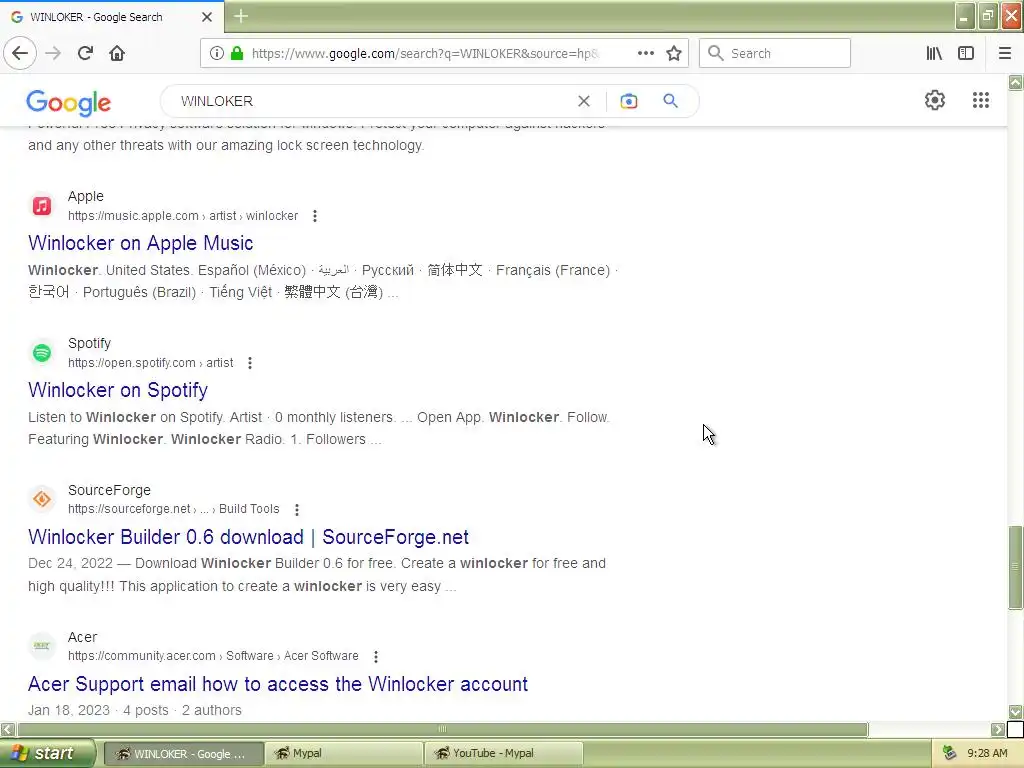Image resolution: width=1024 pixels, height=768 pixels.
Task: Open Google quick settings gear
Action: pos(935,100)
